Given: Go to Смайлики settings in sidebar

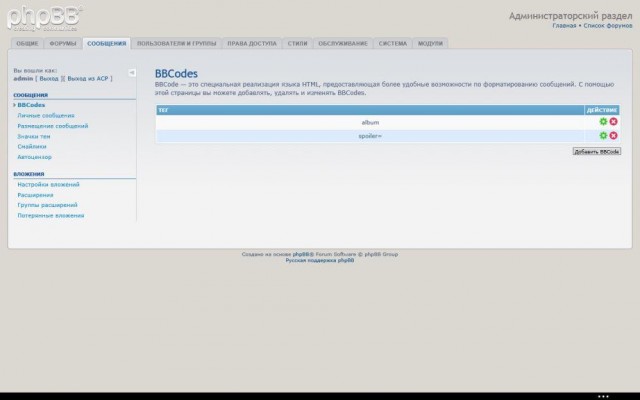Looking at the screenshot, I should pos(32,147).
